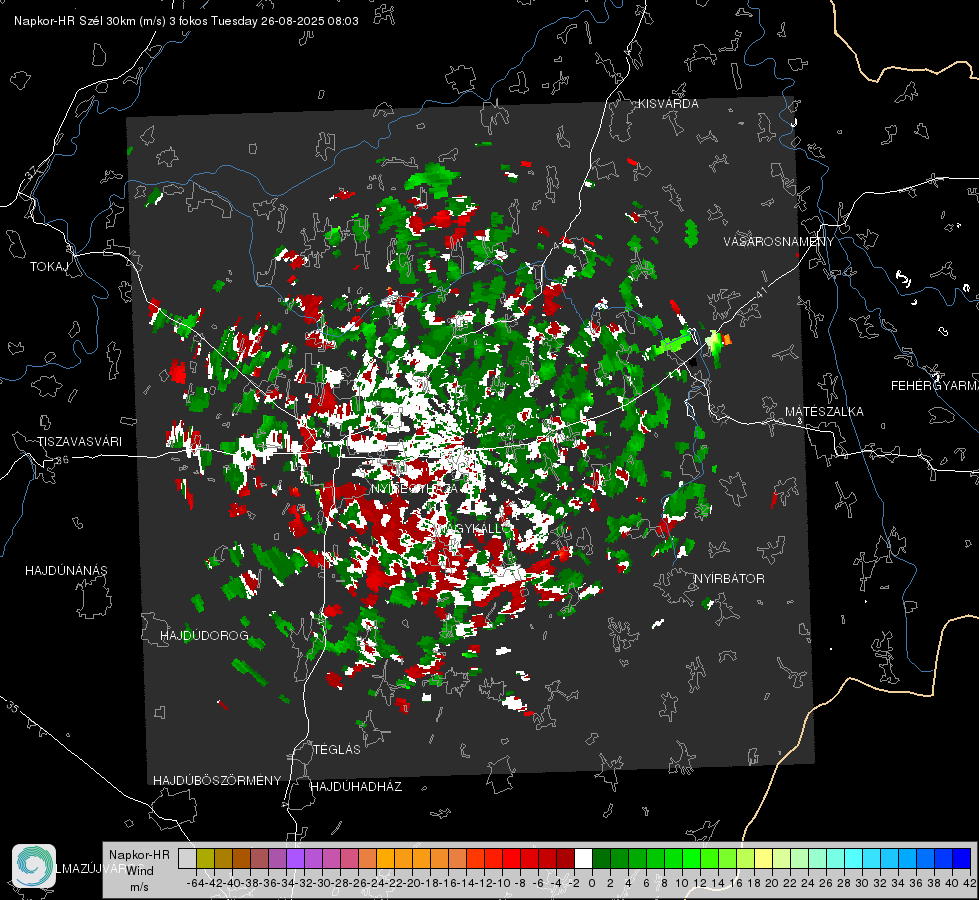Click the 'm/s' unit label in the legend

pyautogui.click(x=139, y=887)
